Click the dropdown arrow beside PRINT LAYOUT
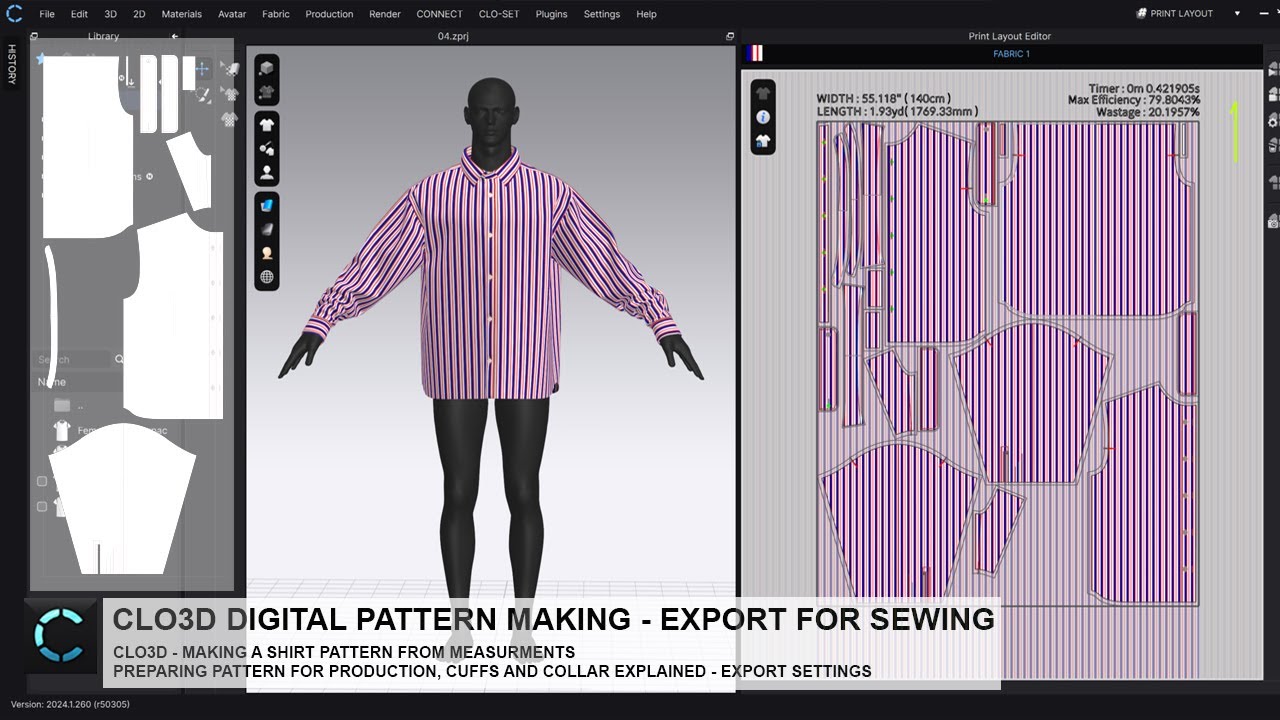The image size is (1280, 720). coord(1237,14)
